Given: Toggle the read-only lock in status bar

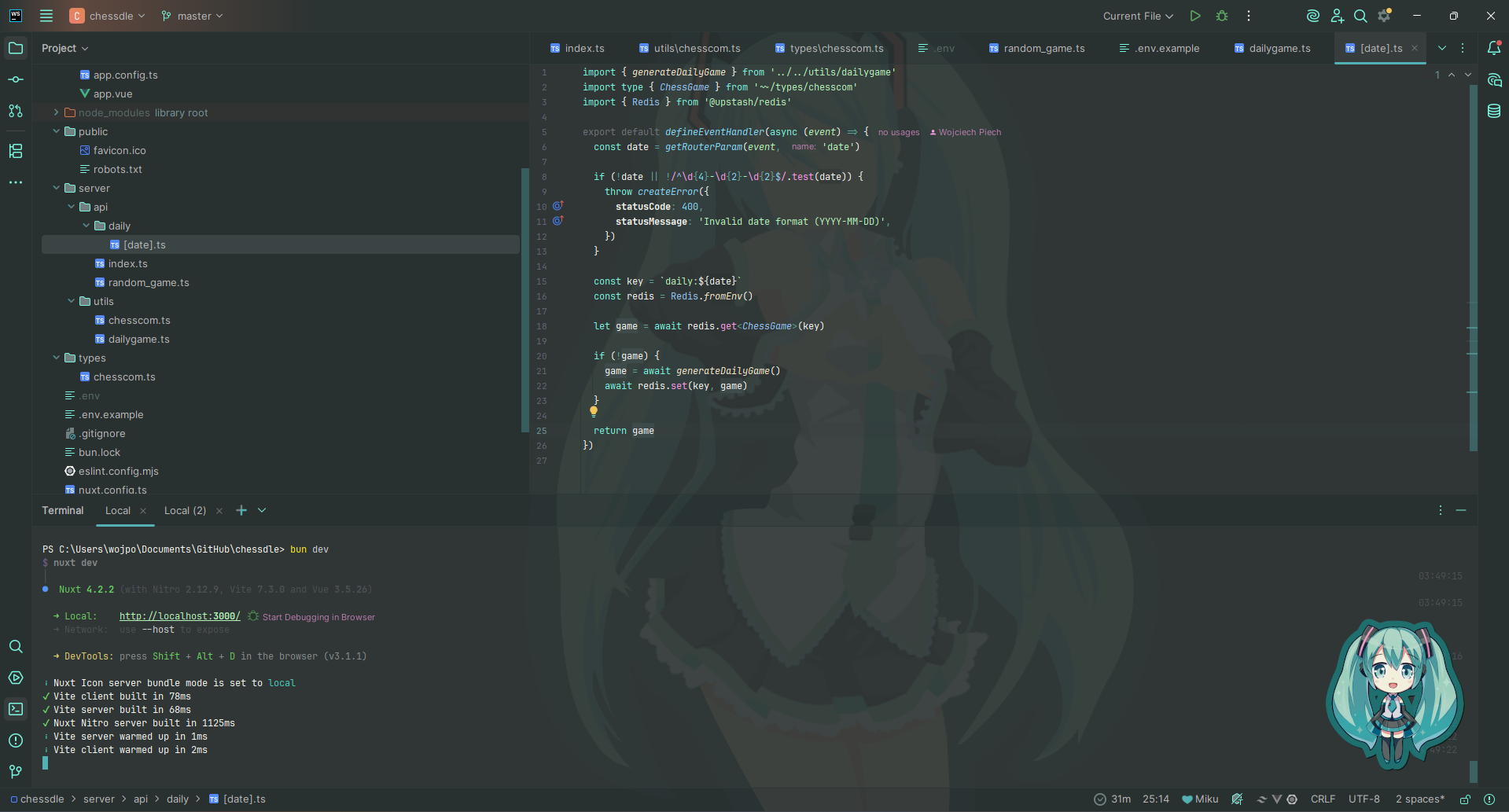Looking at the screenshot, I should (x=1465, y=799).
